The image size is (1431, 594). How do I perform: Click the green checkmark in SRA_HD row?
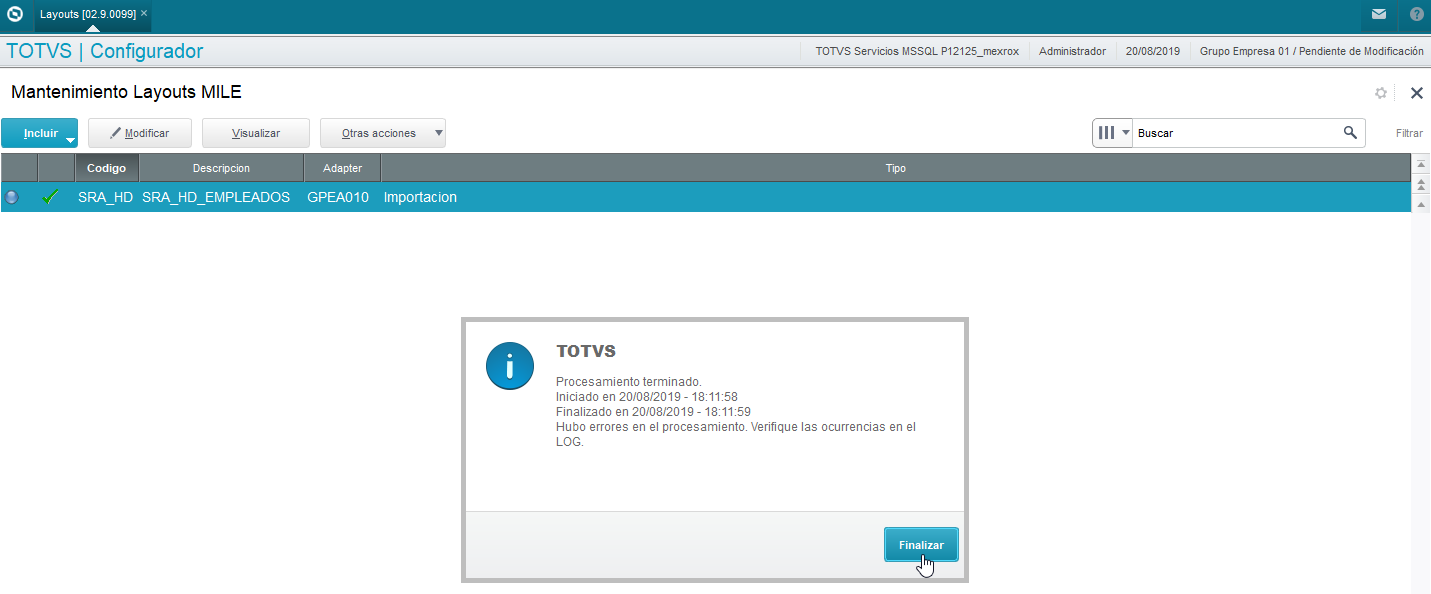[x=50, y=197]
